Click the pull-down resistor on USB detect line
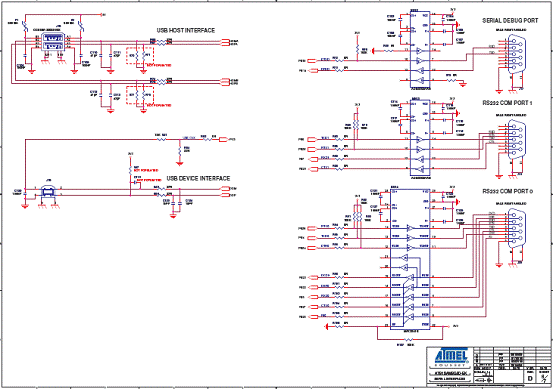Viewport: 553px width, 389px height. pyautogui.click(x=180, y=151)
